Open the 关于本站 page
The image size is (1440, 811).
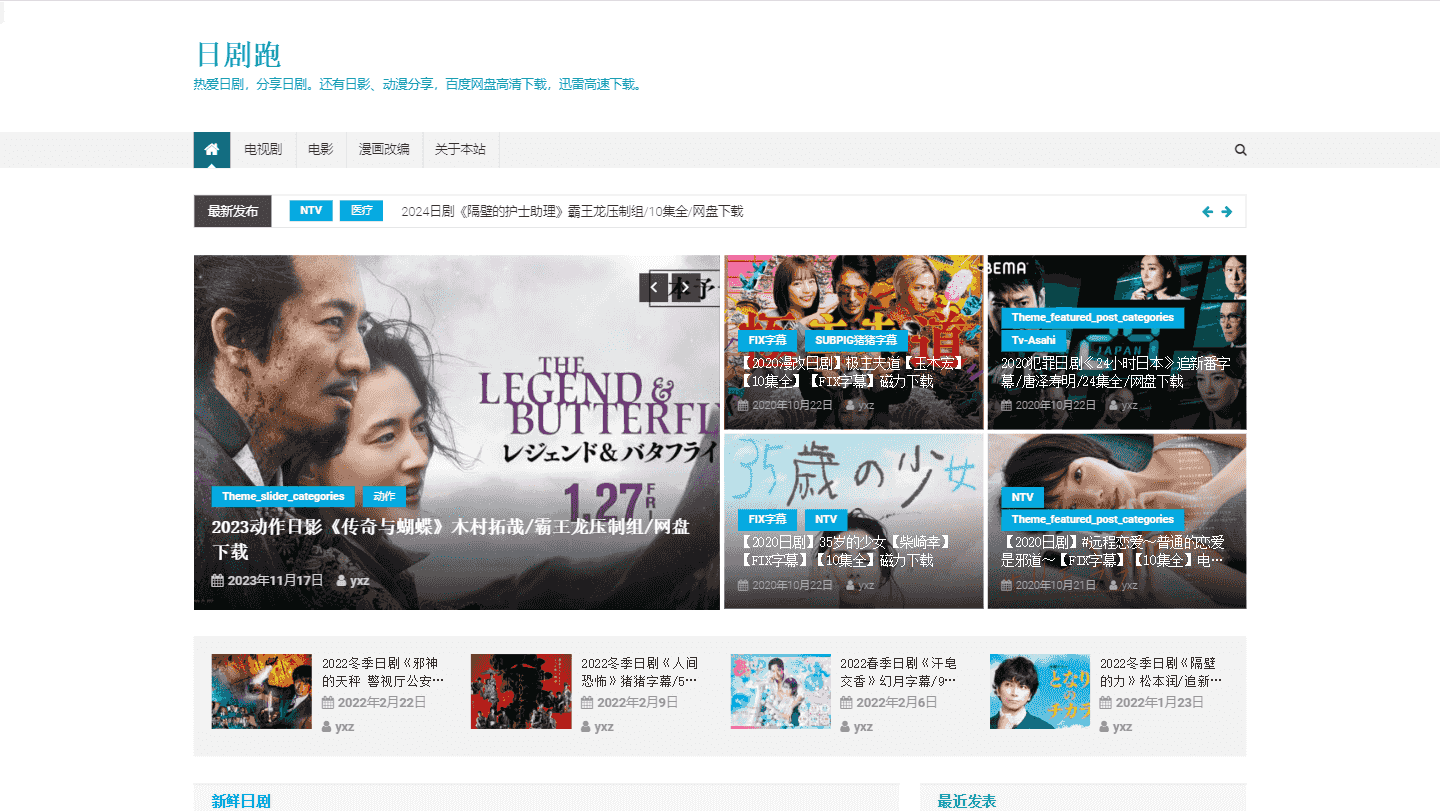(460, 150)
